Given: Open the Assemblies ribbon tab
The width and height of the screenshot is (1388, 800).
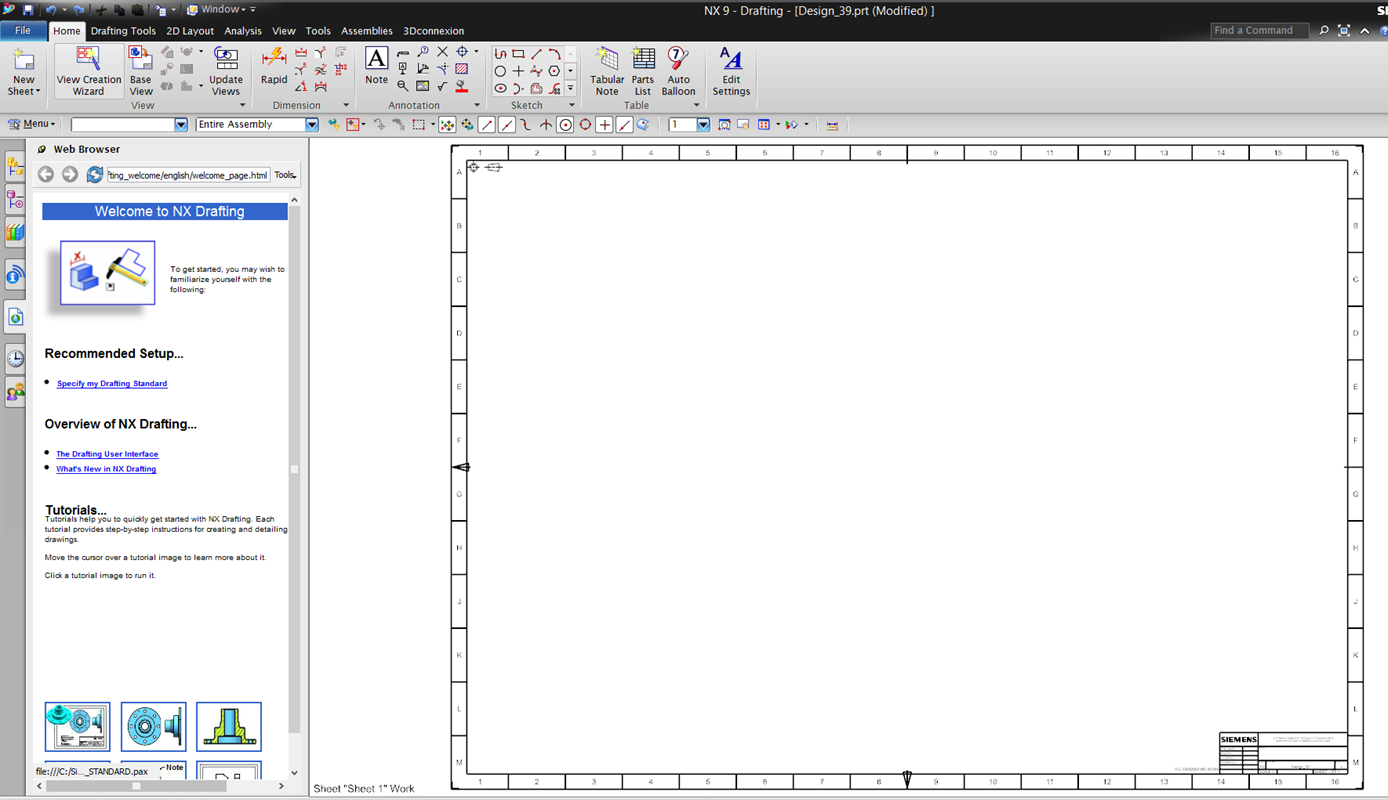Looking at the screenshot, I should tap(367, 31).
